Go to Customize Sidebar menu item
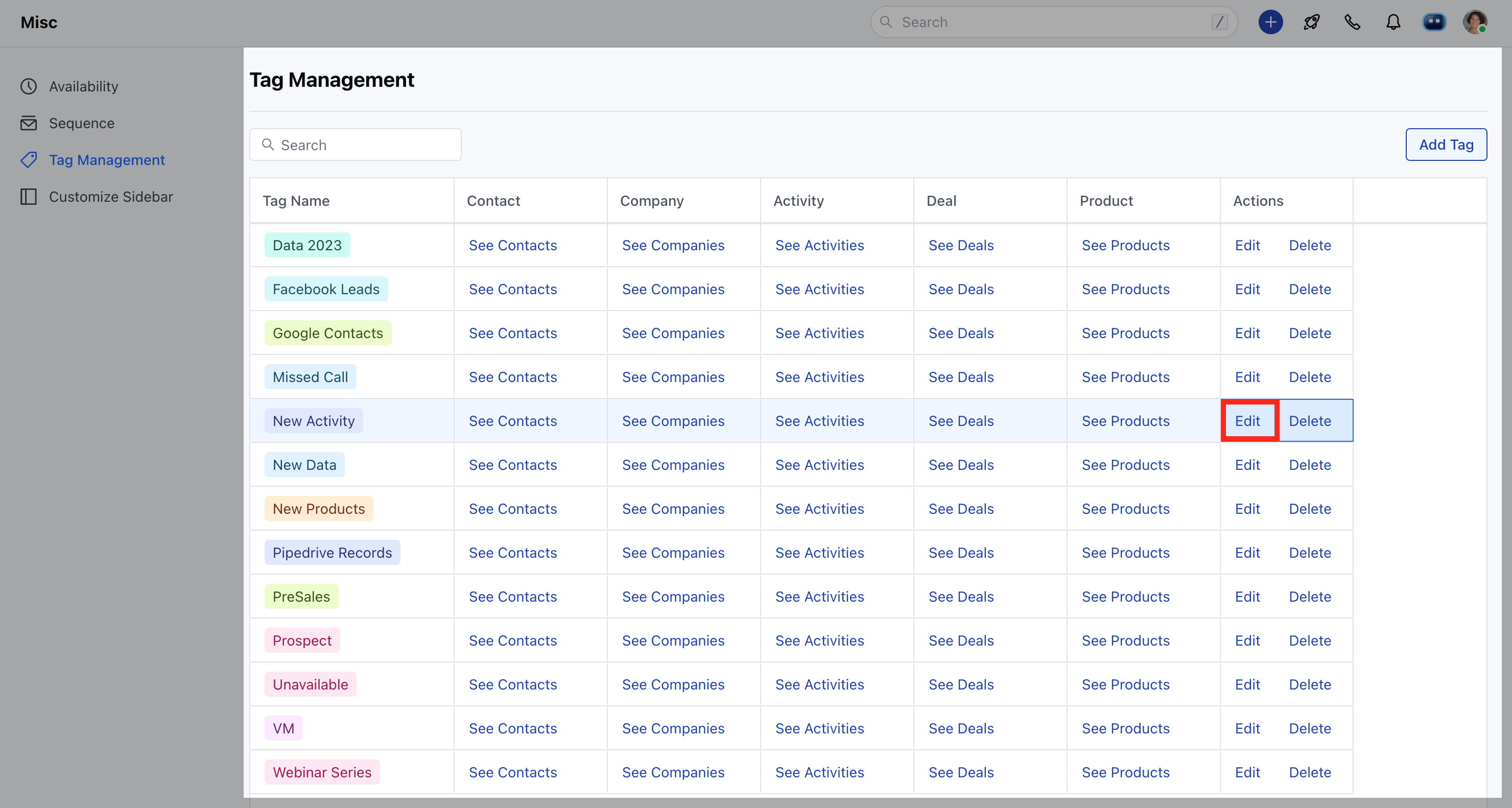Screen dimensions: 1512x808 pyautogui.click(x=110, y=197)
